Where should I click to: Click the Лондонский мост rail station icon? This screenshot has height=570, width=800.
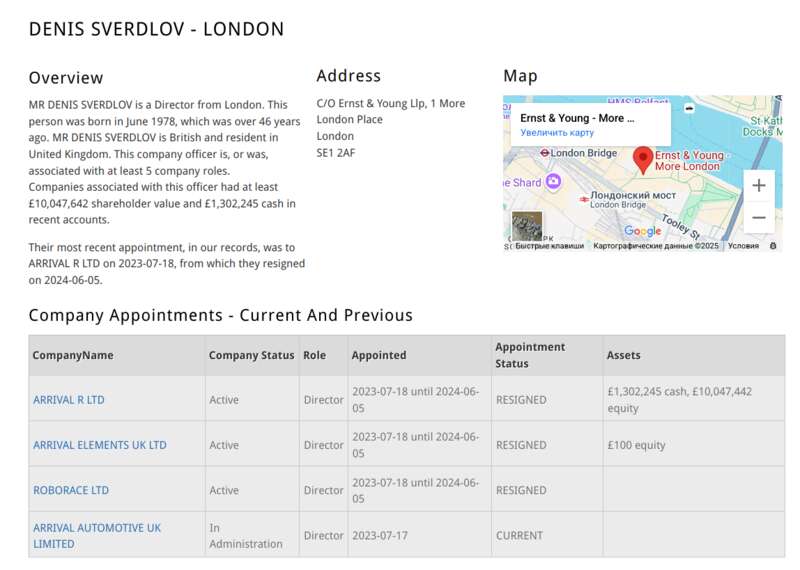[584, 199]
